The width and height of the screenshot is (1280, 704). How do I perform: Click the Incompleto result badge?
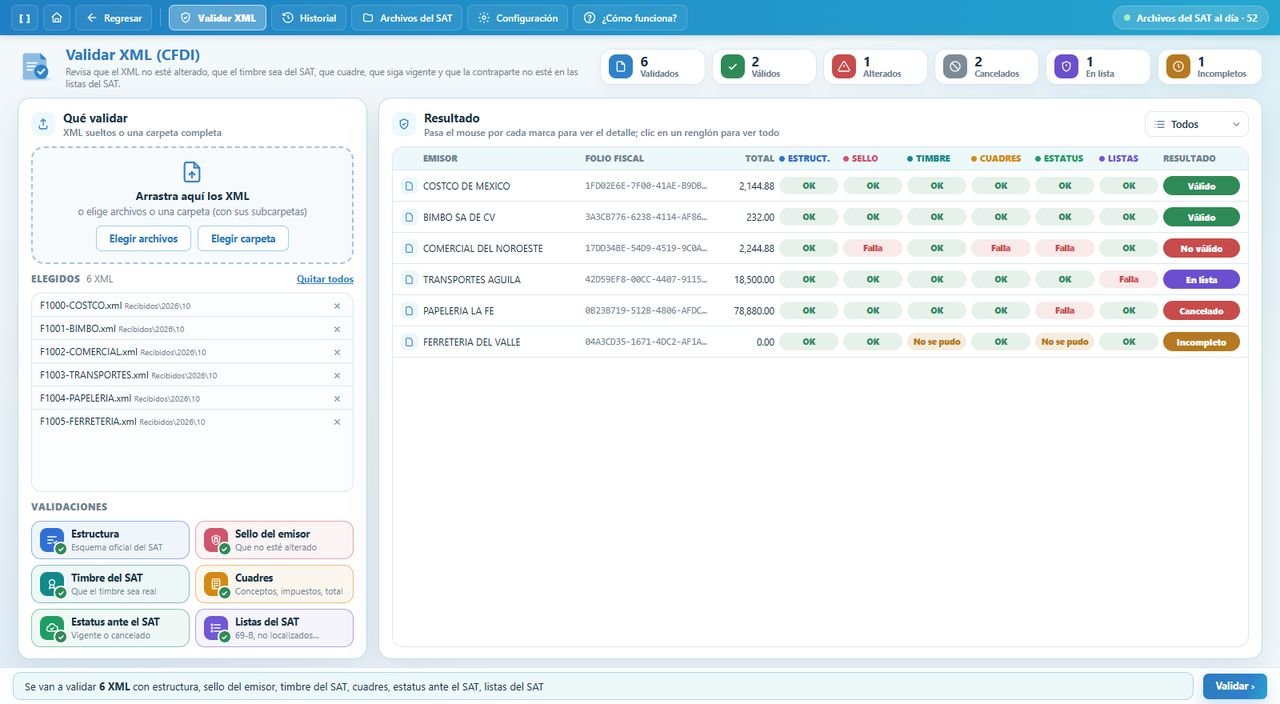(x=1201, y=342)
